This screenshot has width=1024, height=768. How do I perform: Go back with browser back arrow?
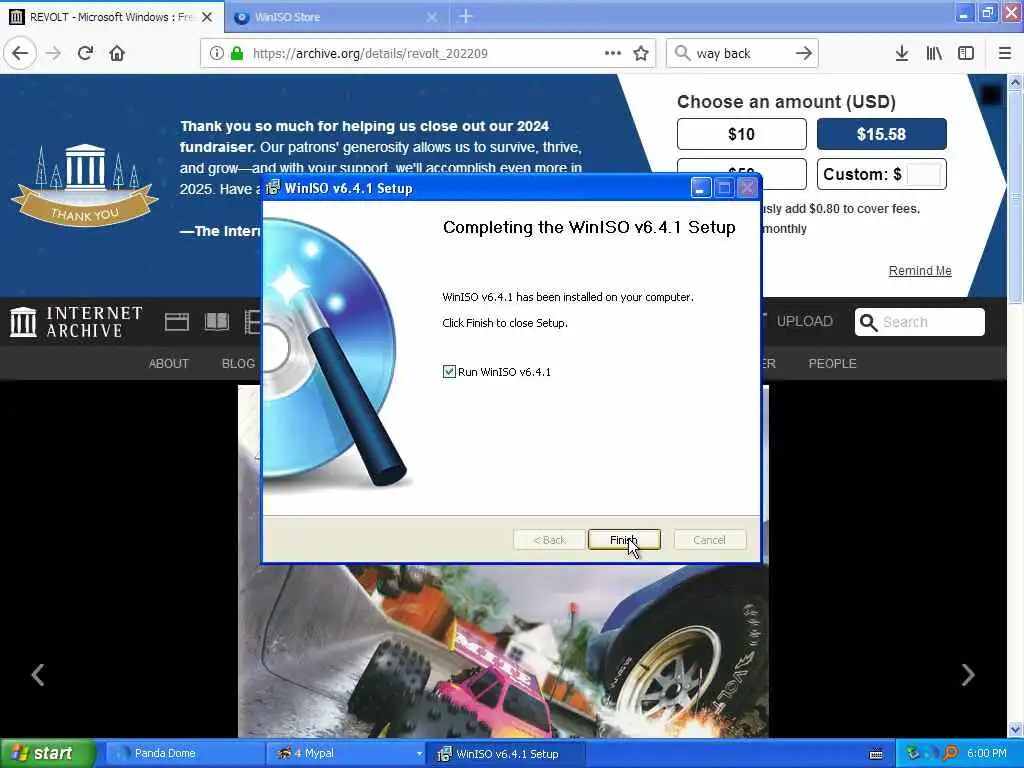(x=20, y=53)
